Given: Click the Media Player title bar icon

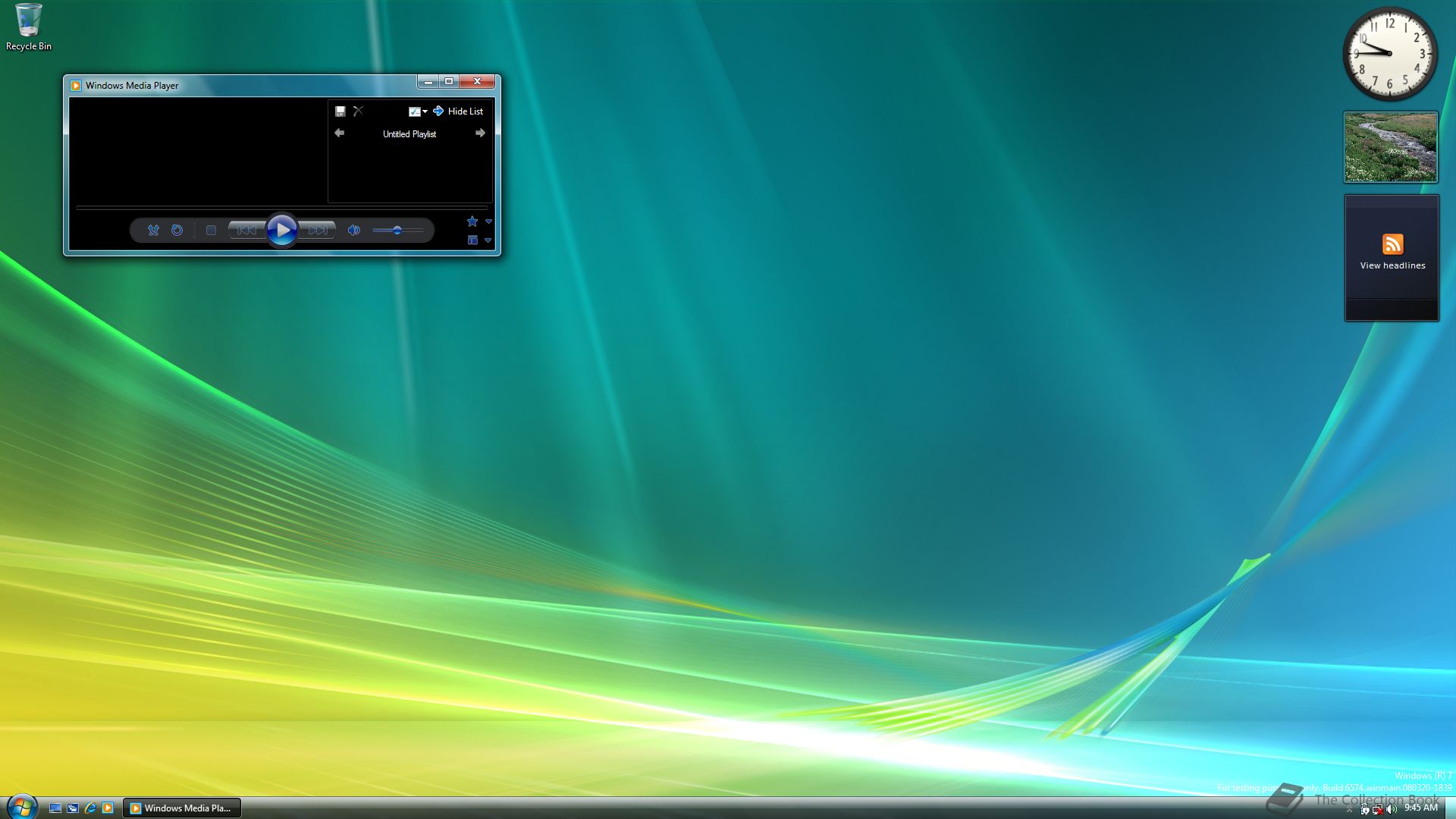Looking at the screenshot, I should [76, 86].
